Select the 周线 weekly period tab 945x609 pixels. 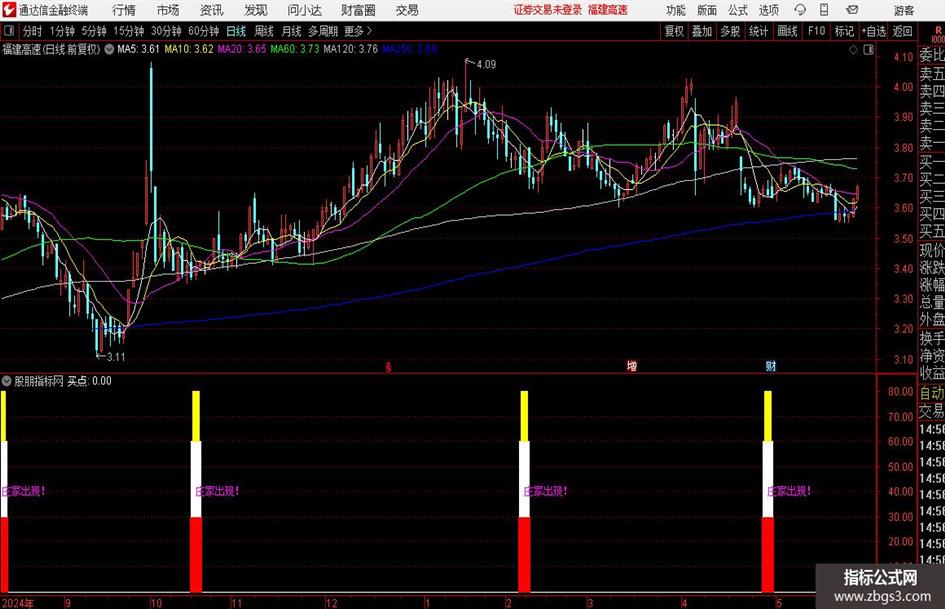tap(264, 31)
